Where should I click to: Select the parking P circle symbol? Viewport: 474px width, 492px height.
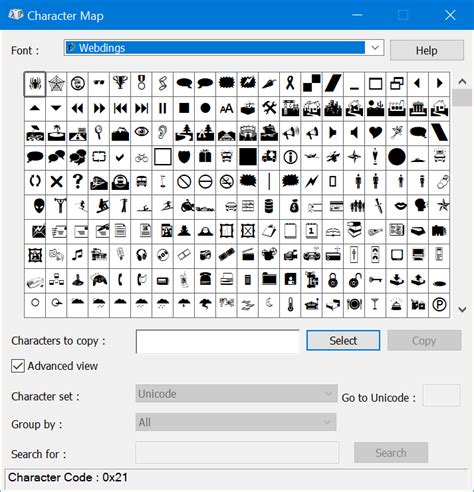point(439,305)
